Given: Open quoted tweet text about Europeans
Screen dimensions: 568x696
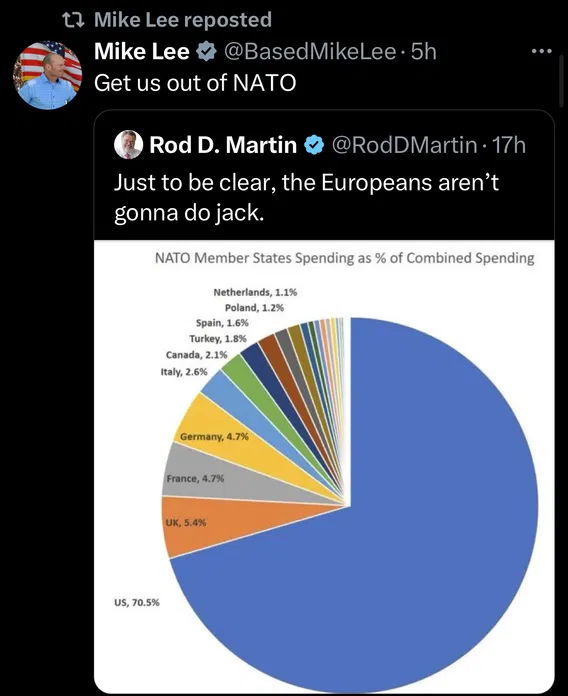Looking at the screenshot, I should 306,197.
